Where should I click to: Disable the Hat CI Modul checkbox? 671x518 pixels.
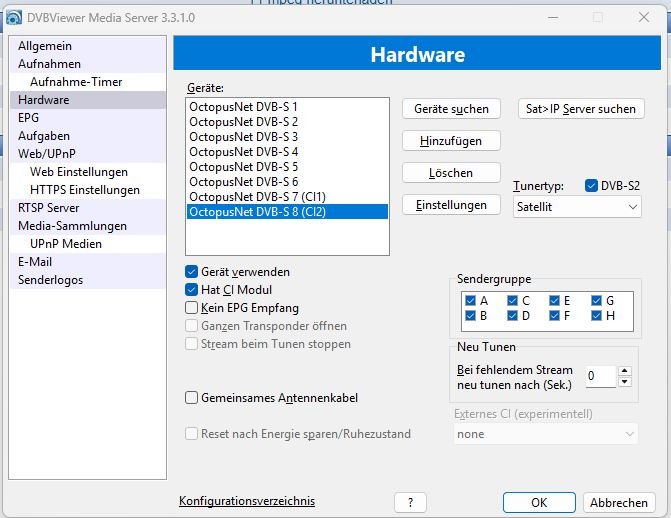(192, 290)
